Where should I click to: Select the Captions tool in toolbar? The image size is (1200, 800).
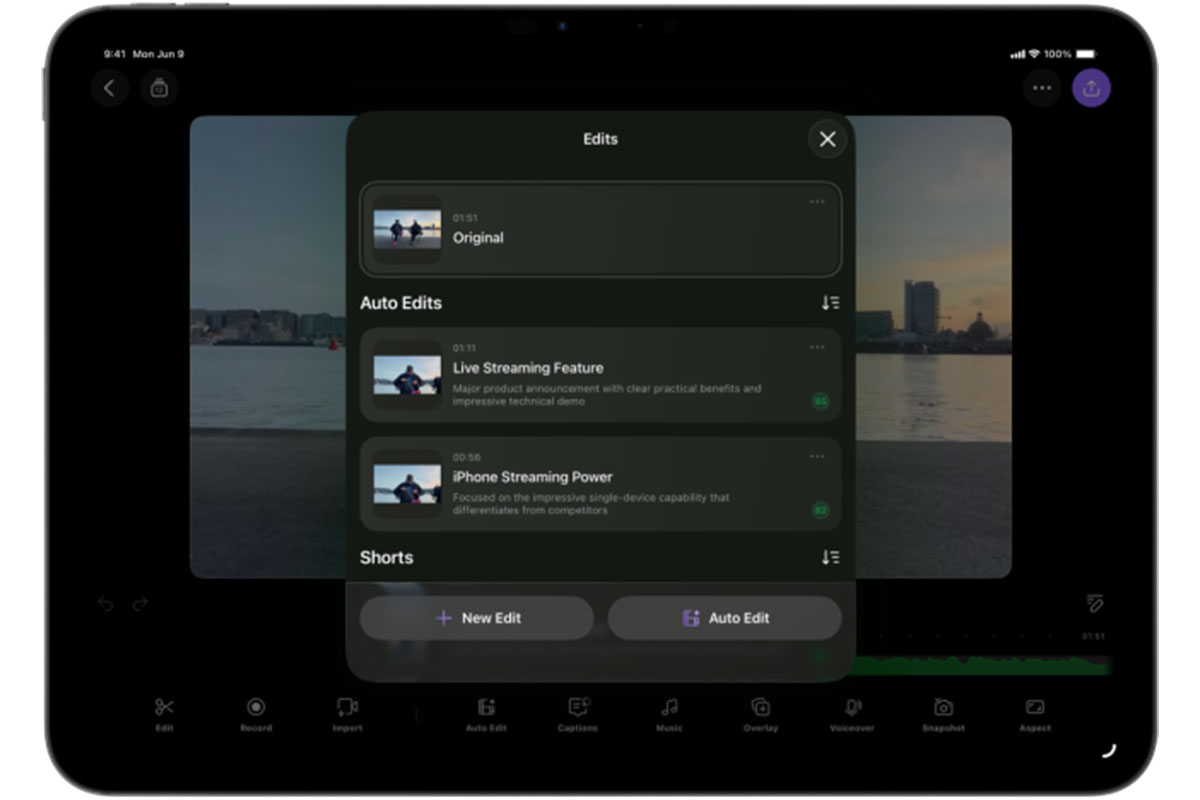pyautogui.click(x=578, y=714)
